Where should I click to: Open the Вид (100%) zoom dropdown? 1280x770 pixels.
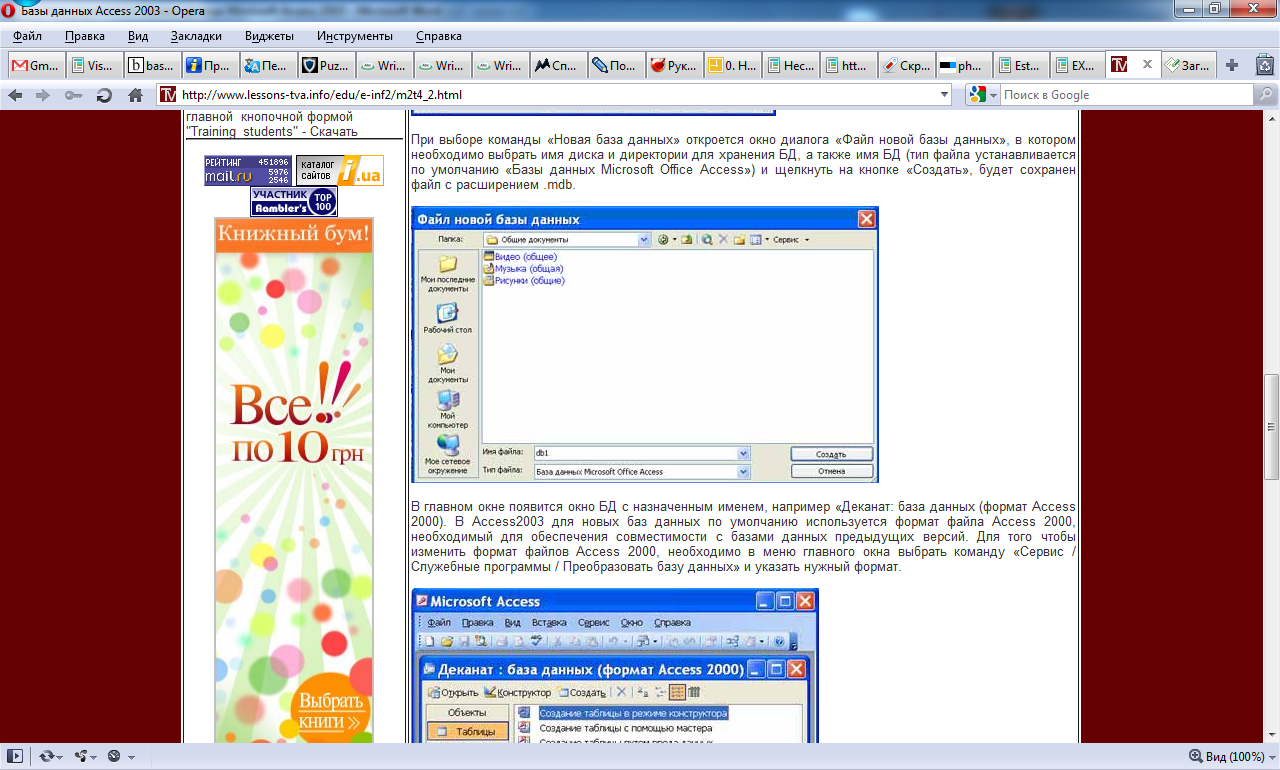[1232, 756]
